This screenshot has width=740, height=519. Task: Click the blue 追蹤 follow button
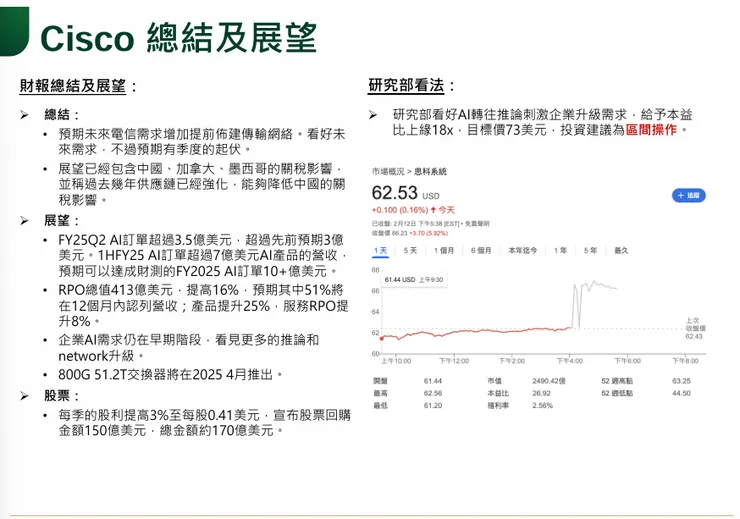coord(689,195)
